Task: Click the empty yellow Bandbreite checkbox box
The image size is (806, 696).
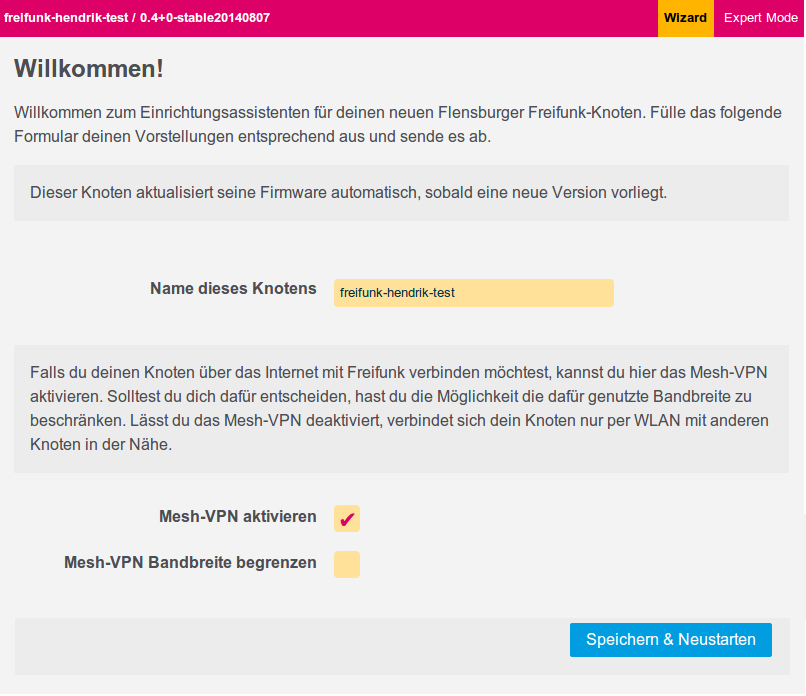Action: (347, 564)
